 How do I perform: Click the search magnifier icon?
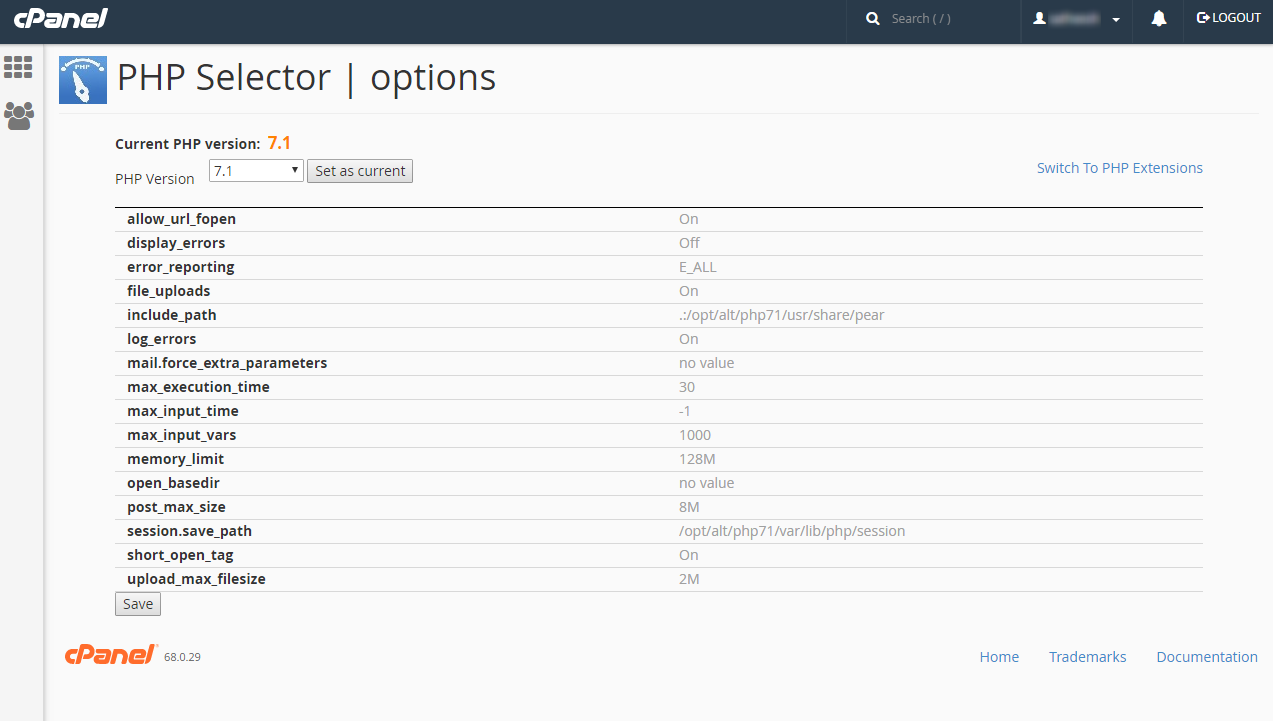point(873,18)
